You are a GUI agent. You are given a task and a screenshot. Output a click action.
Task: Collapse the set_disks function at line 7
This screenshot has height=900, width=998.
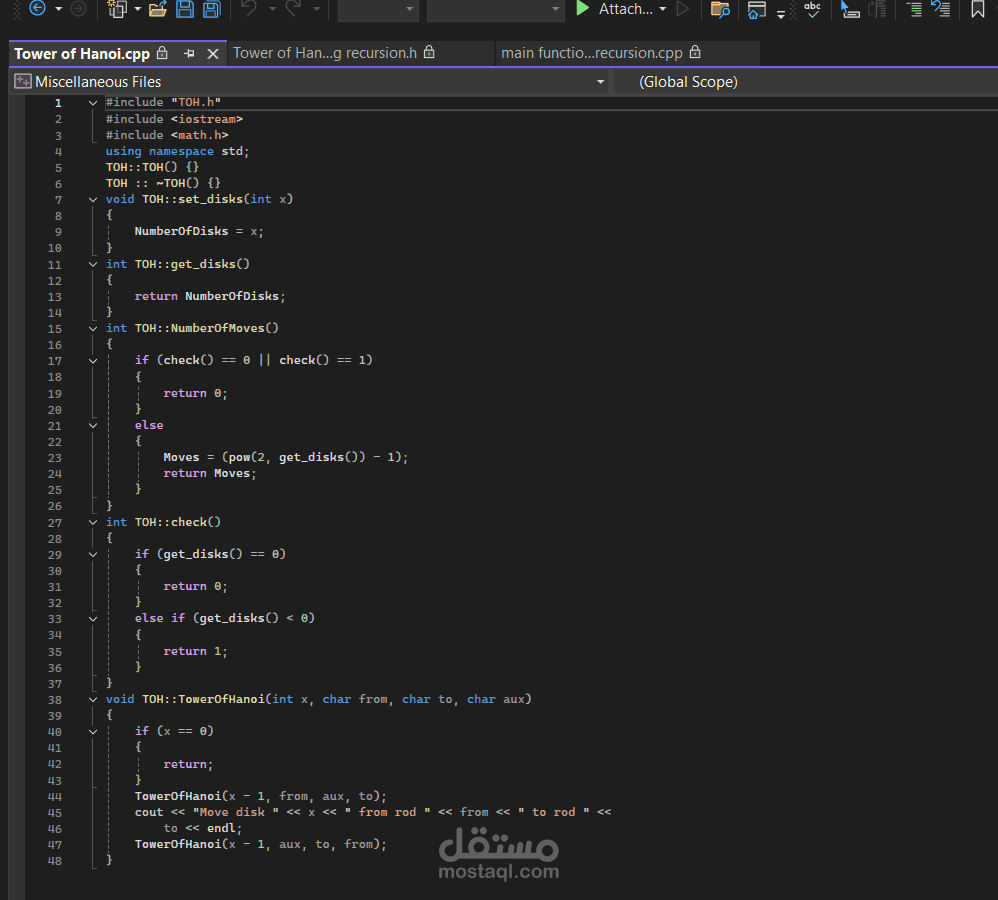pos(93,199)
